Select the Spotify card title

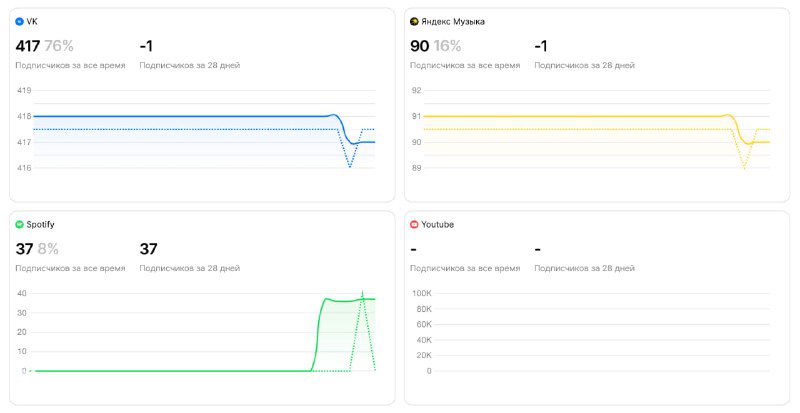pyautogui.click(x=40, y=225)
